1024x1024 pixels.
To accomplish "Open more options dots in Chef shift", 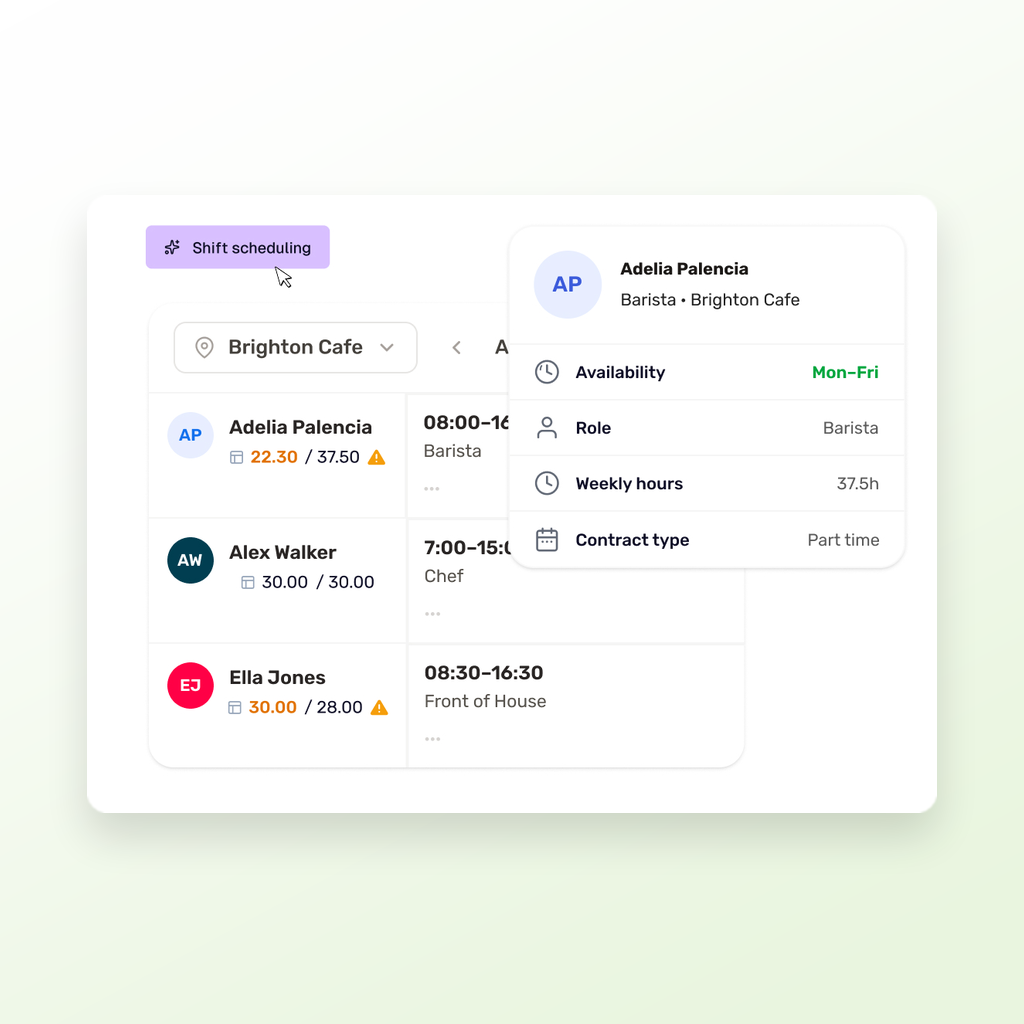I will point(432,614).
